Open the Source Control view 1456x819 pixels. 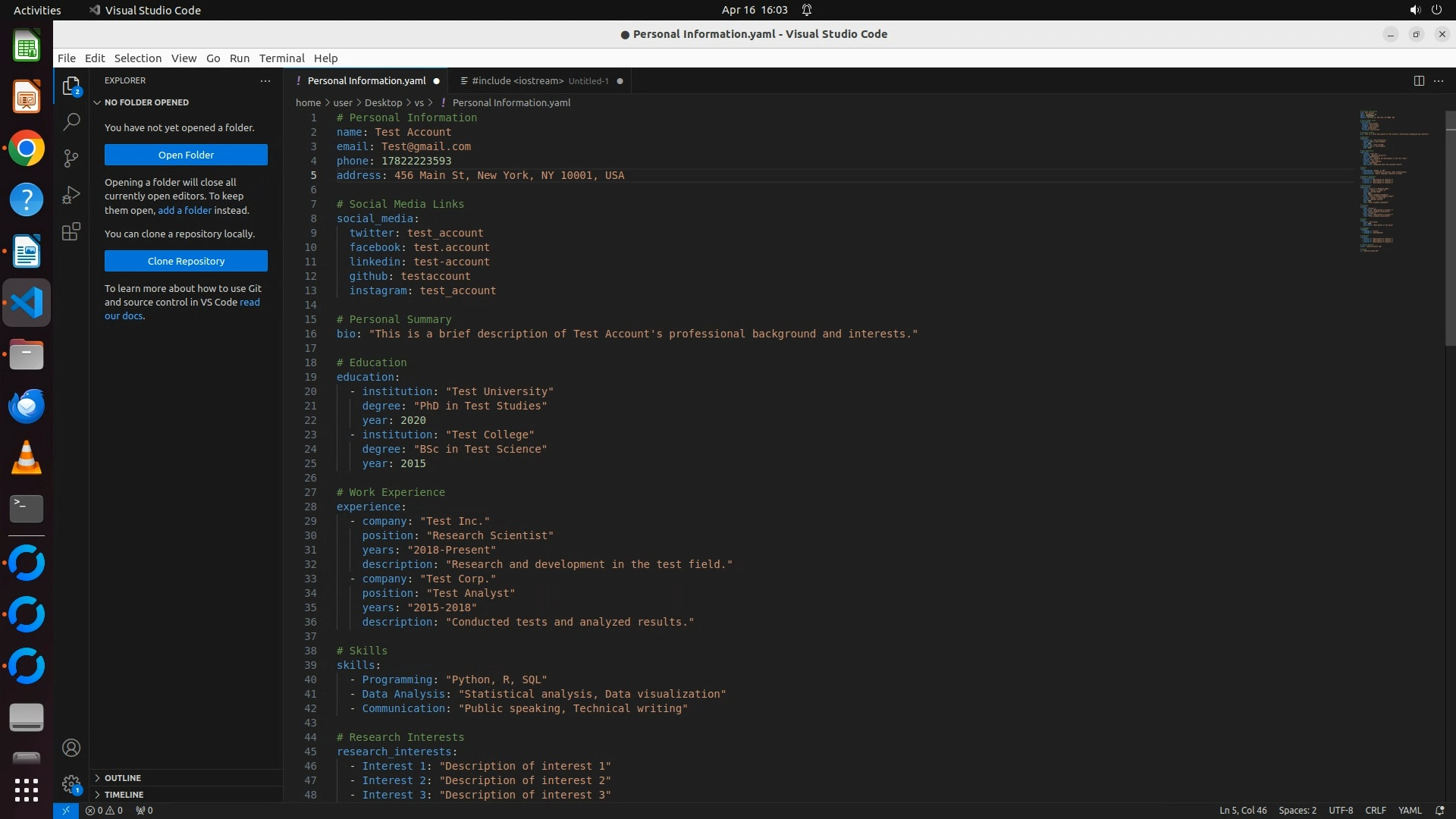[x=71, y=158]
